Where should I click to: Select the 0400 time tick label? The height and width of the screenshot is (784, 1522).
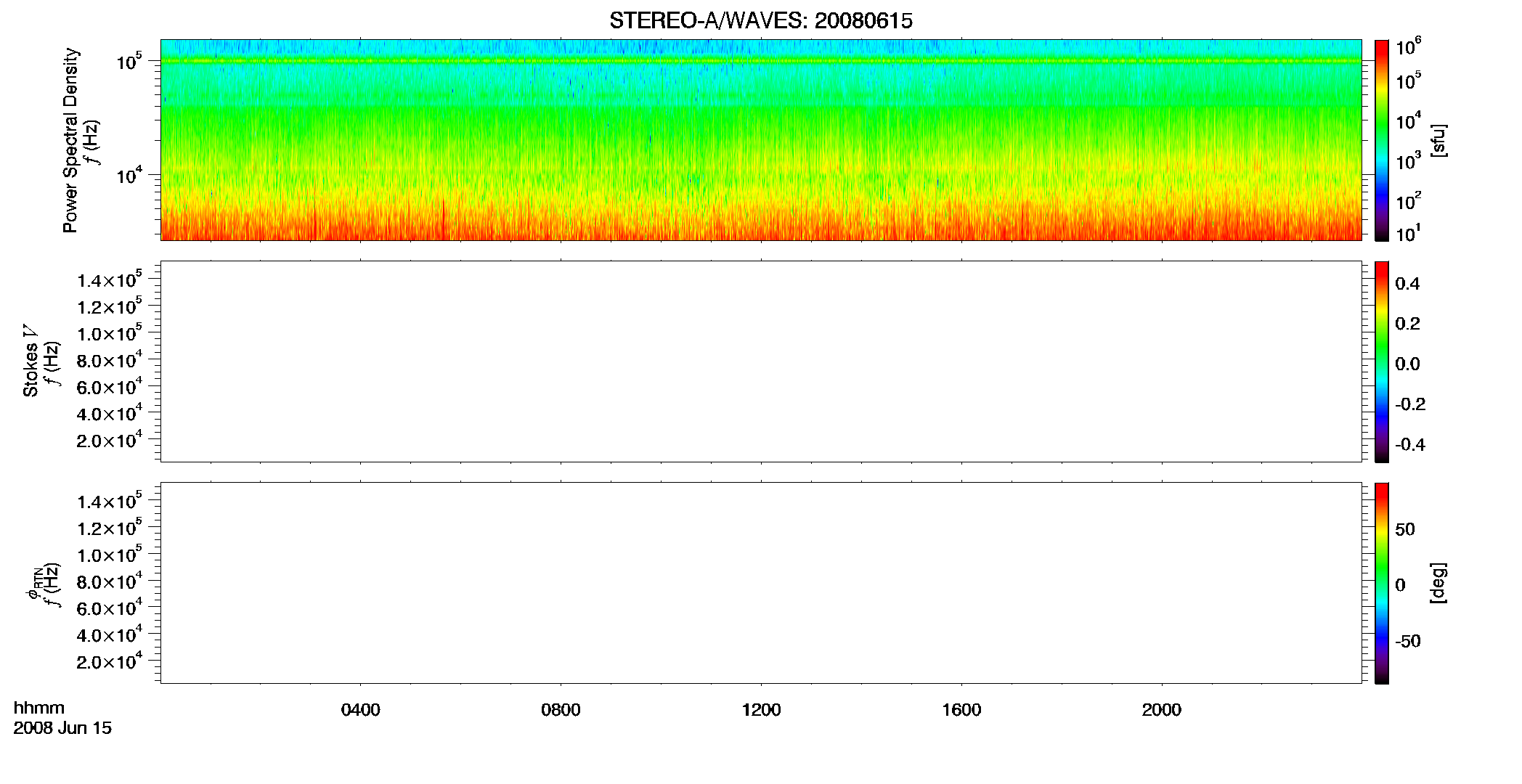coord(361,710)
